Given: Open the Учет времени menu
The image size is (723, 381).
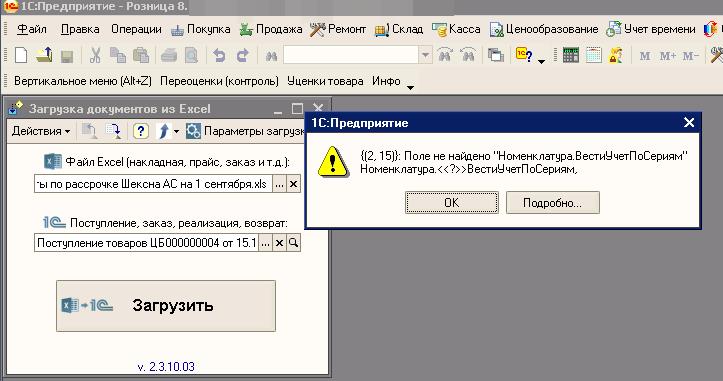Looking at the screenshot, I should (x=651, y=29).
